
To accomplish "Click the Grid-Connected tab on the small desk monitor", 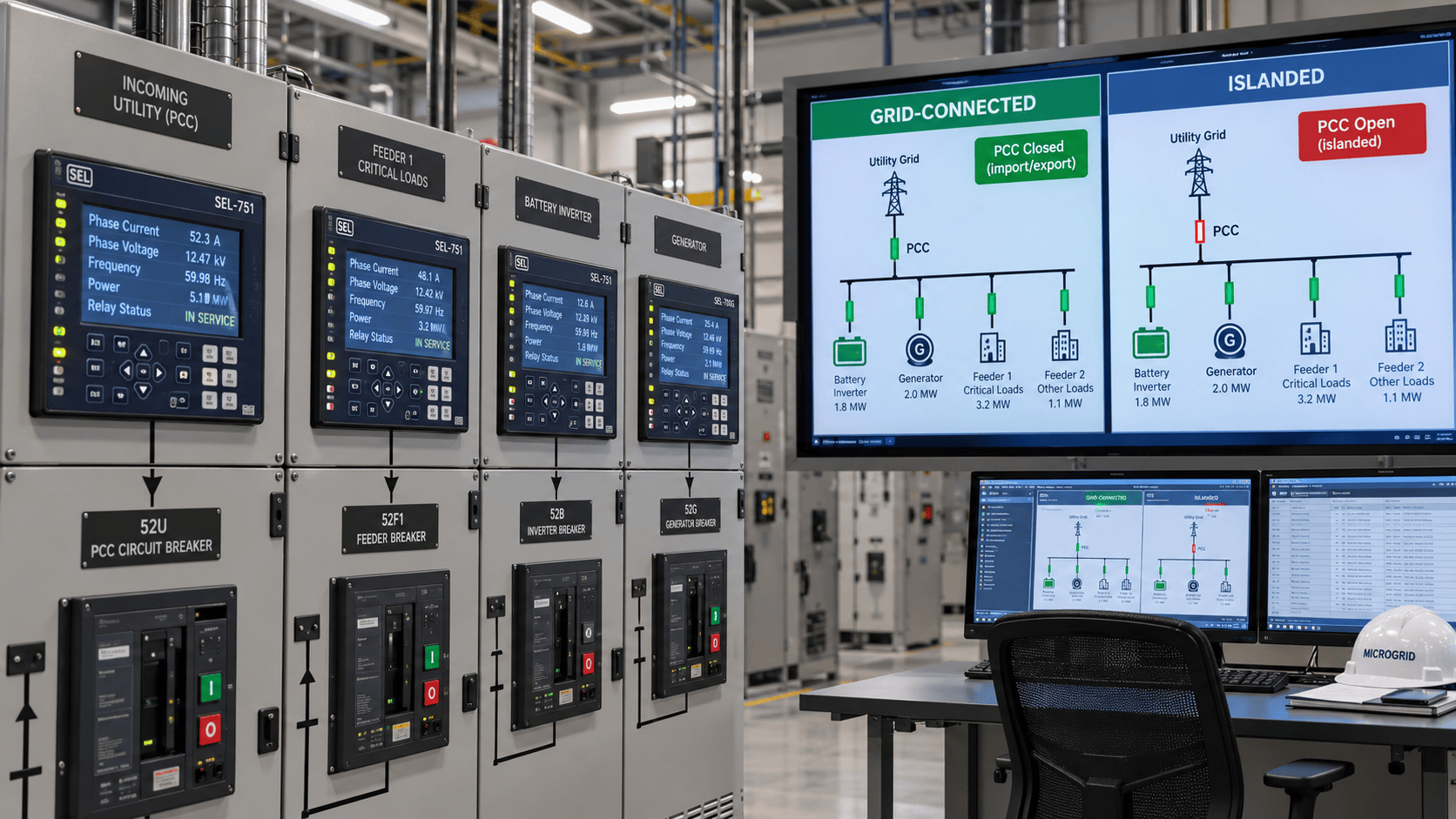I will pyautogui.click(x=1105, y=498).
